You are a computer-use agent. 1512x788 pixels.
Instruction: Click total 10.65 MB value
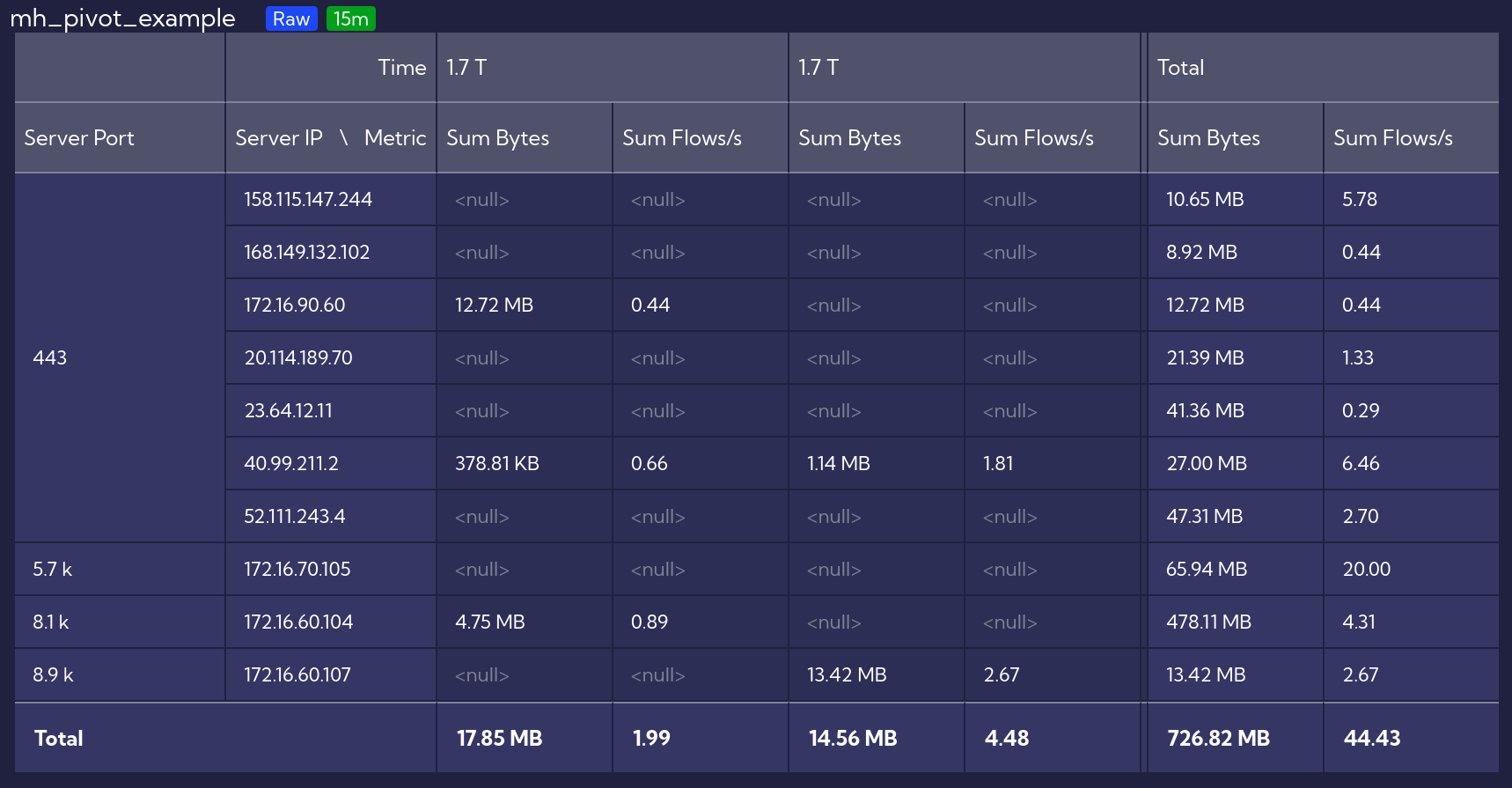pyautogui.click(x=1205, y=200)
